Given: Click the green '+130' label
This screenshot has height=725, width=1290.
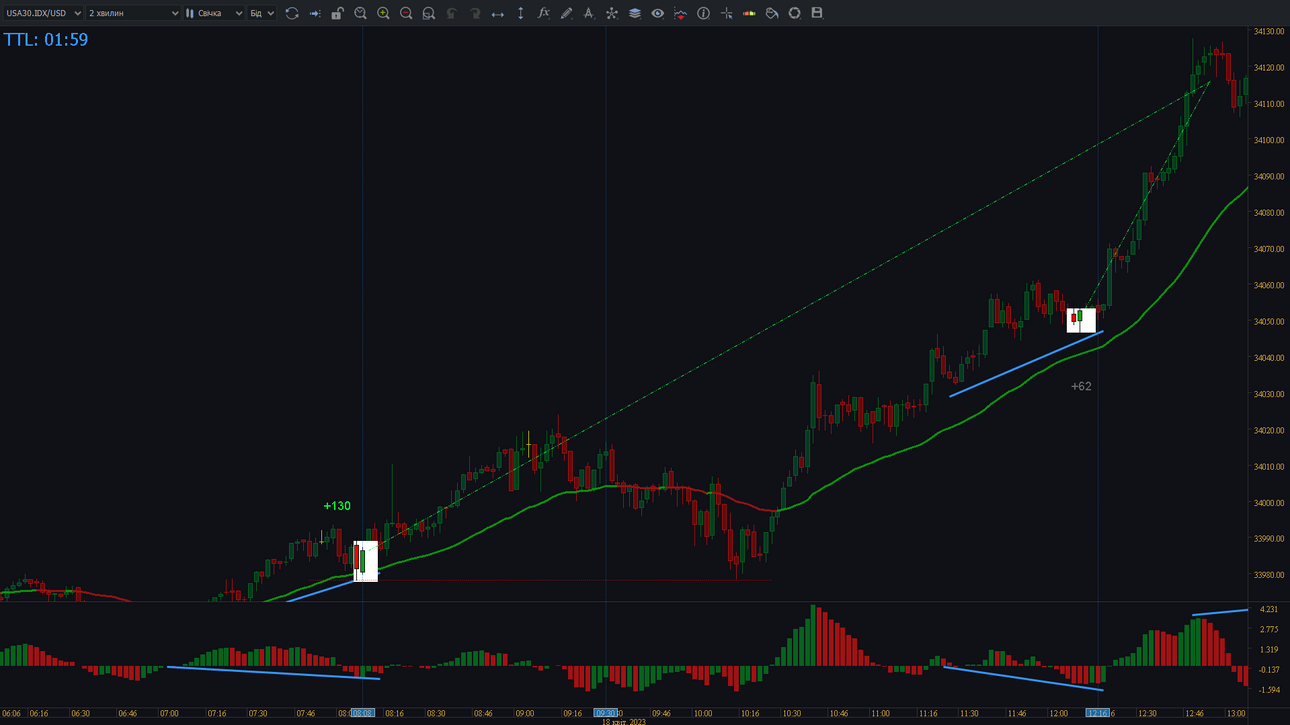Looking at the screenshot, I should (x=337, y=506).
